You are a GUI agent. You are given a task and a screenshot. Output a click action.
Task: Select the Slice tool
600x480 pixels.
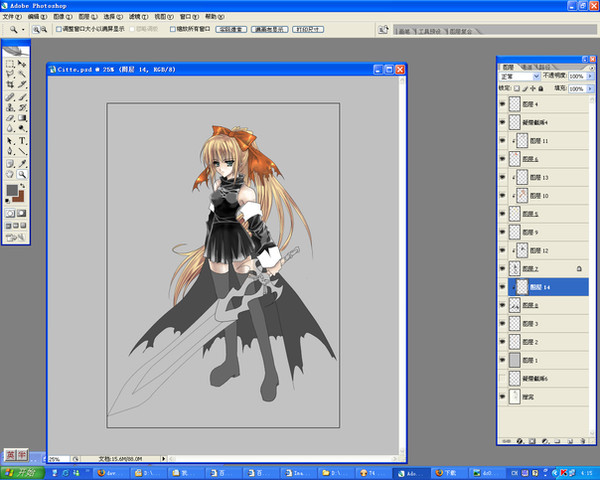pos(22,84)
